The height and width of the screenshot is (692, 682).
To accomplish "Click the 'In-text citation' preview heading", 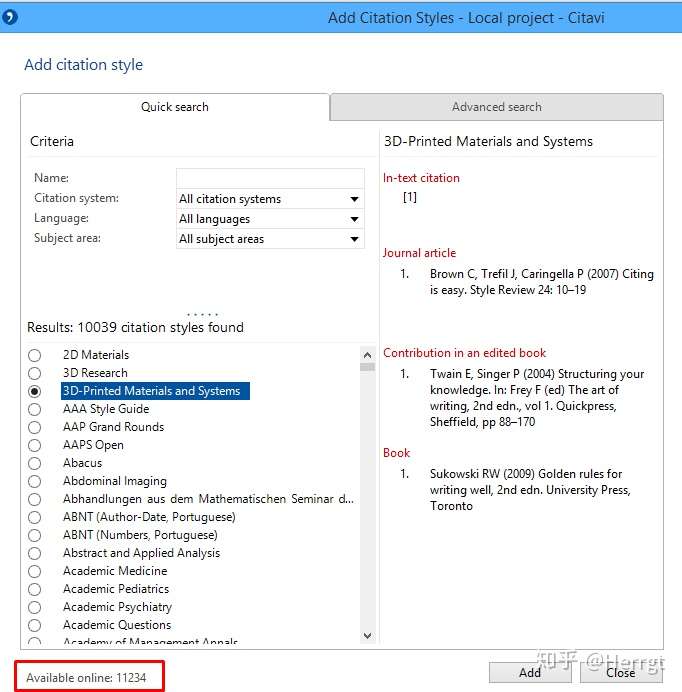I will coord(421,178).
